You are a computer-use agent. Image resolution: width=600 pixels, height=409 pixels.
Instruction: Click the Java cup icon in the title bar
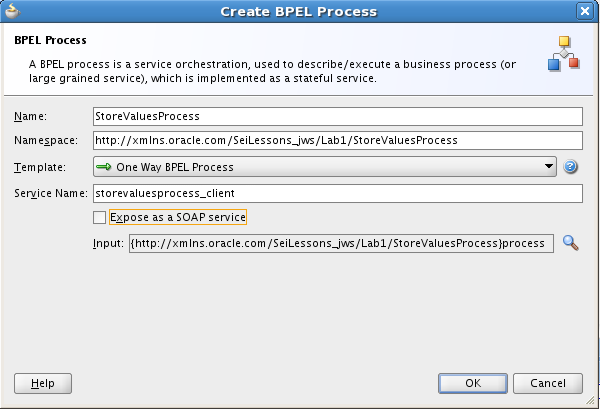point(12,11)
